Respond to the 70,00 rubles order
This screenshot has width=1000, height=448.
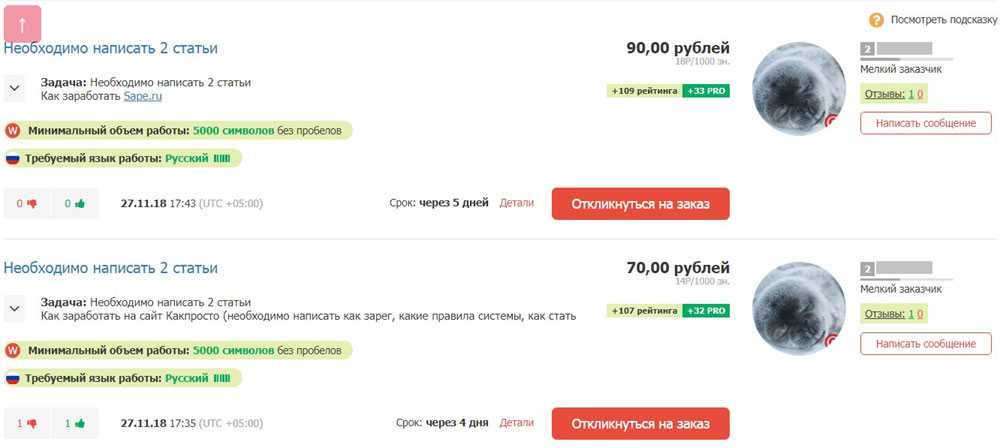pos(640,423)
